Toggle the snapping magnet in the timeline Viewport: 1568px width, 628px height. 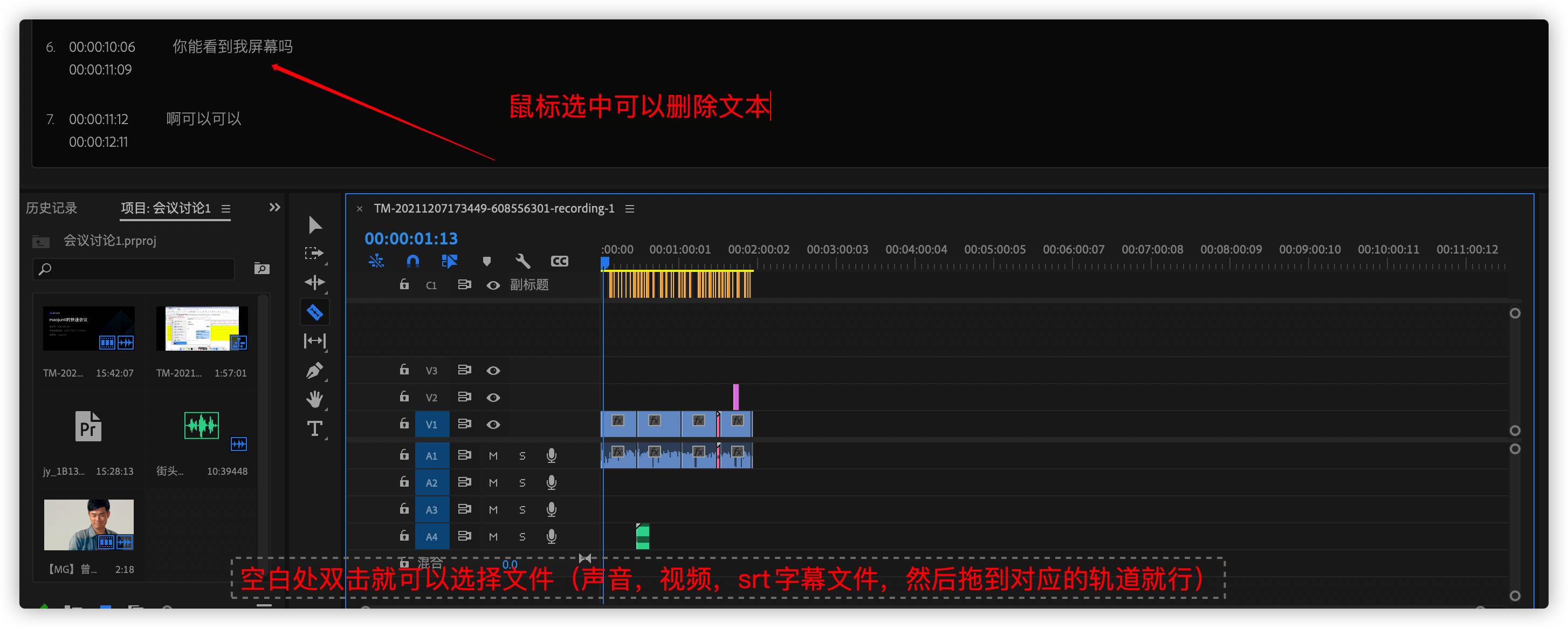(412, 261)
